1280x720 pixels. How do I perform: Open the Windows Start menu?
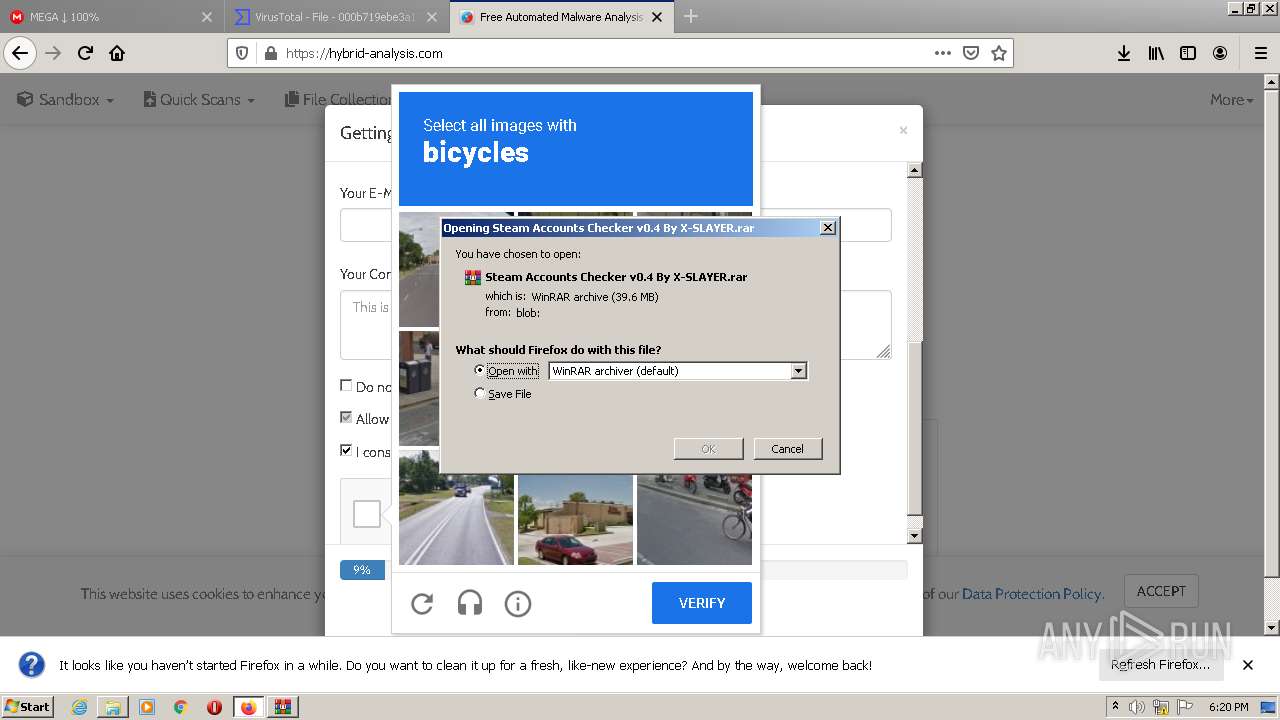click(x=28, y=707)
